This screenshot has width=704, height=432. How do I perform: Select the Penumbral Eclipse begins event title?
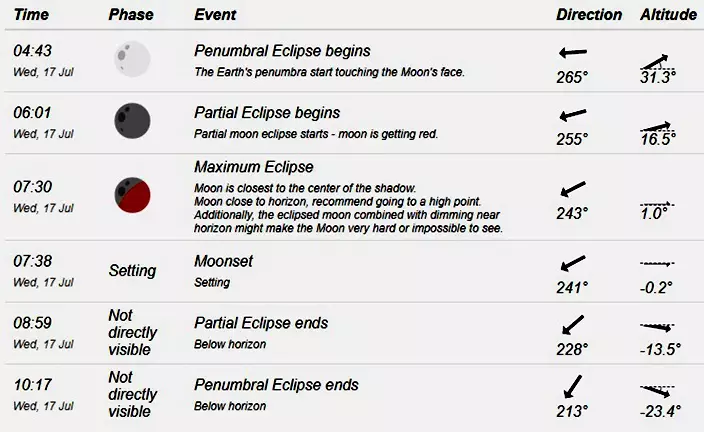coord(282,51)
